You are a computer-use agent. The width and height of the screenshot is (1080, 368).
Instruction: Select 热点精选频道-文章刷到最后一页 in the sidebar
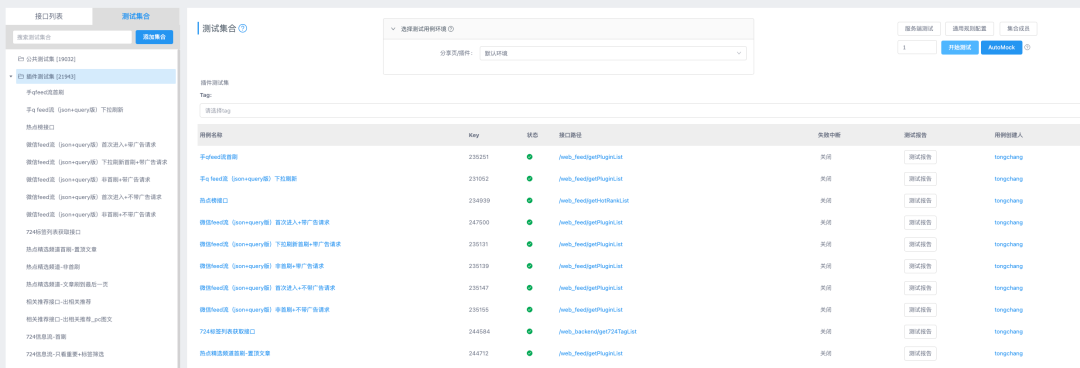(x=68, y=285)
